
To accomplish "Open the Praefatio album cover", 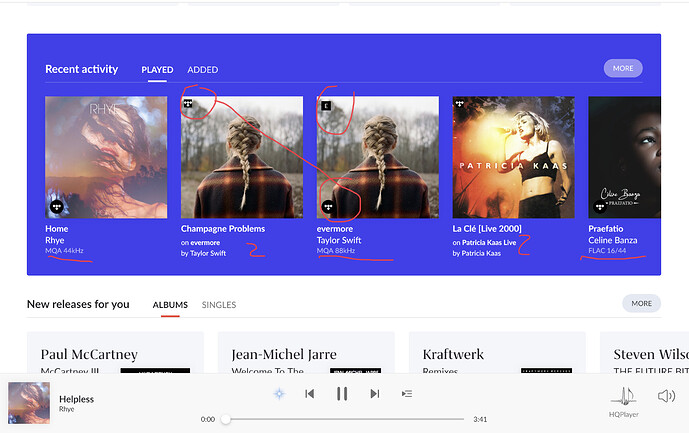I will tap(624, 157).
